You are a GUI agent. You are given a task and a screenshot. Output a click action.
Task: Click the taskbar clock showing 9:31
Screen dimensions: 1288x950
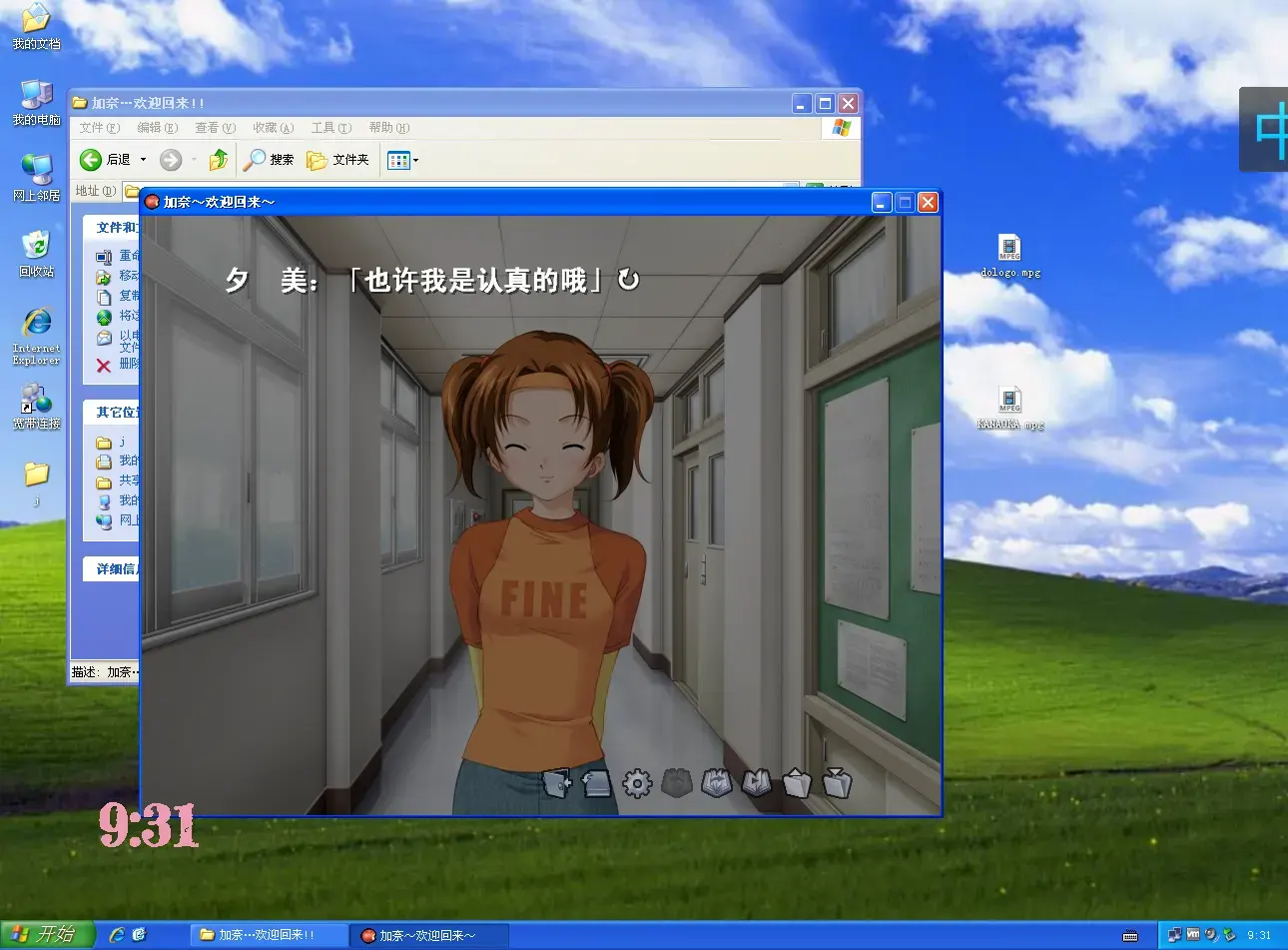[1259, 936]
